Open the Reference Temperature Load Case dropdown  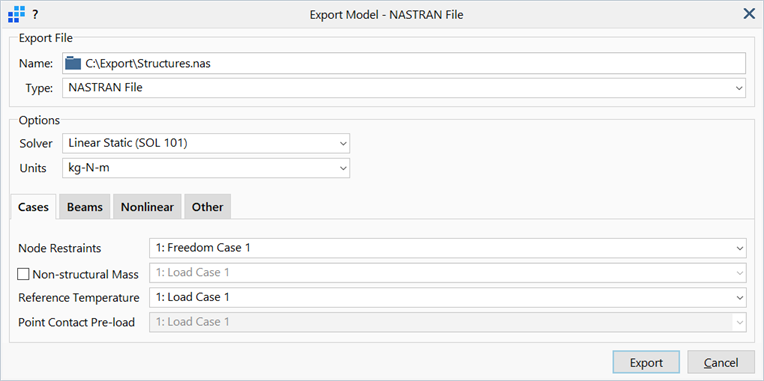click(x=448, y=297)
